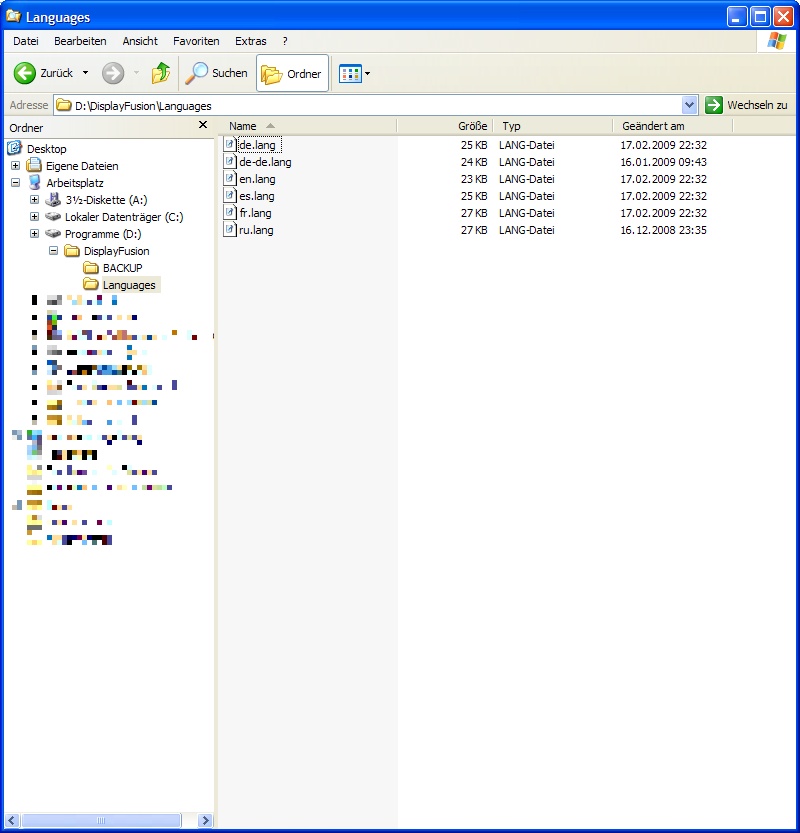The width and height of the screenshot is (800, 833).
Task: Click the green Zurück back arrow
Action: (x=25, y=73)
